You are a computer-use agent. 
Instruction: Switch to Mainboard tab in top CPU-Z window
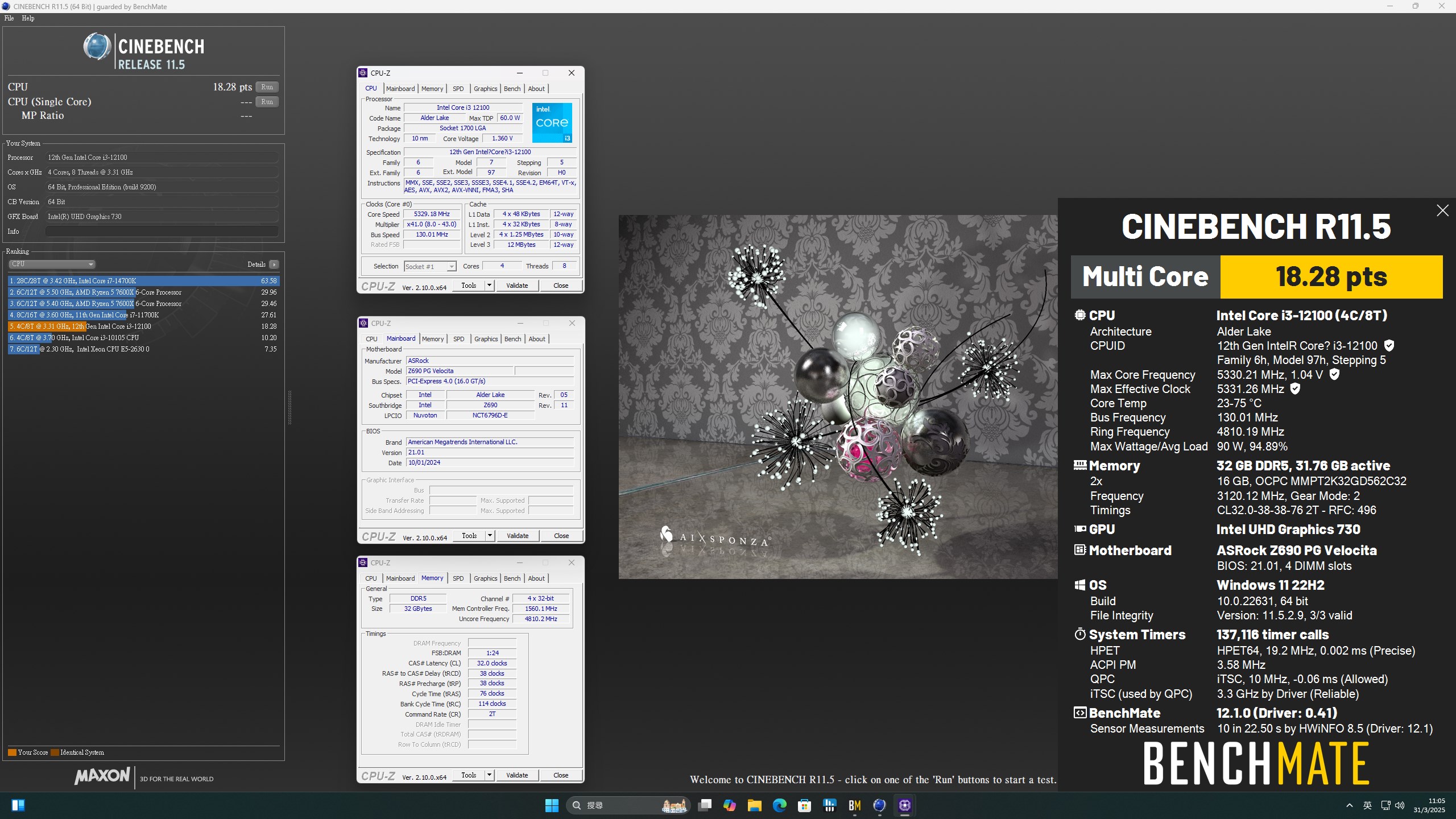[x=400, y=89]
